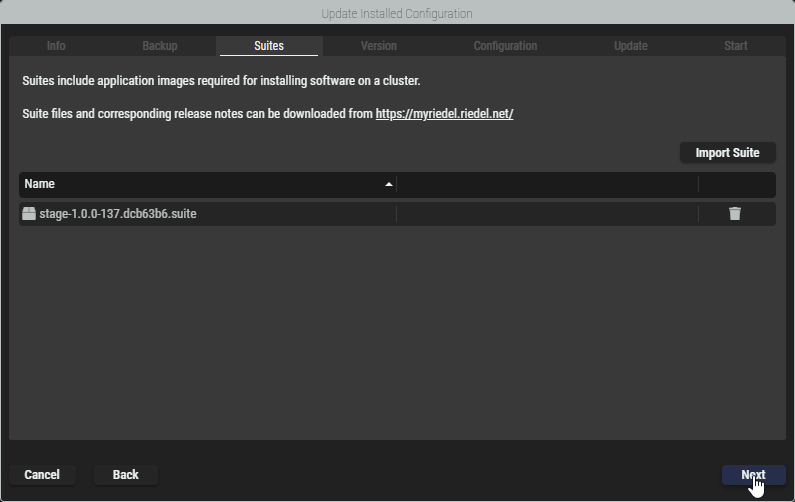
Task: Click the empty area below the suite list
Action: coord(397,330)
